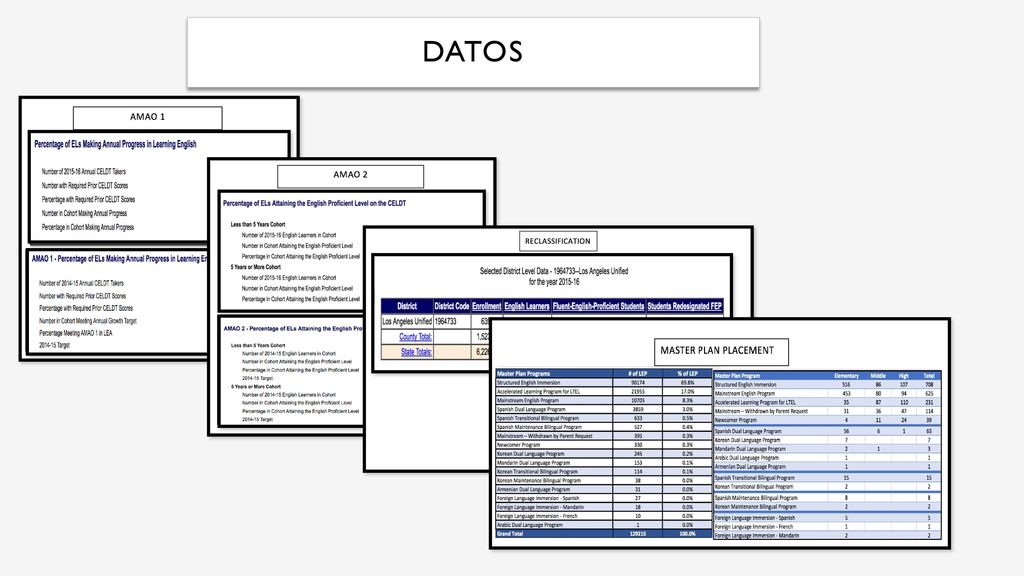The height and width of the screenshot is (576, 1024).
Task: Click the Total column header
Action: (929, 376)
